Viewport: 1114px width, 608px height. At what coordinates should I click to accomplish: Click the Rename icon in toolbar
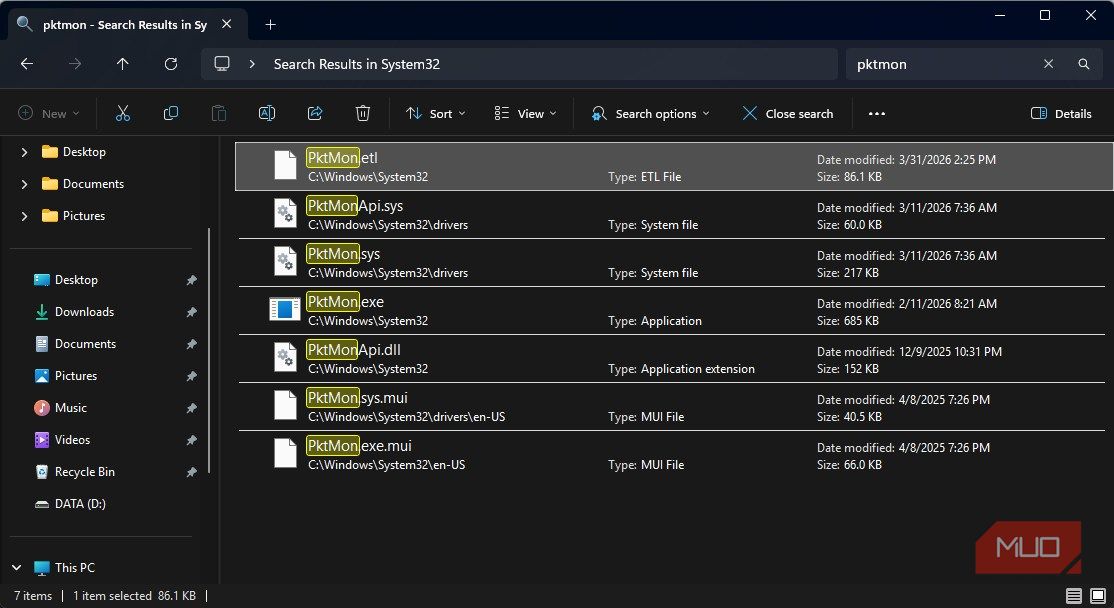(x=267, y=114)
